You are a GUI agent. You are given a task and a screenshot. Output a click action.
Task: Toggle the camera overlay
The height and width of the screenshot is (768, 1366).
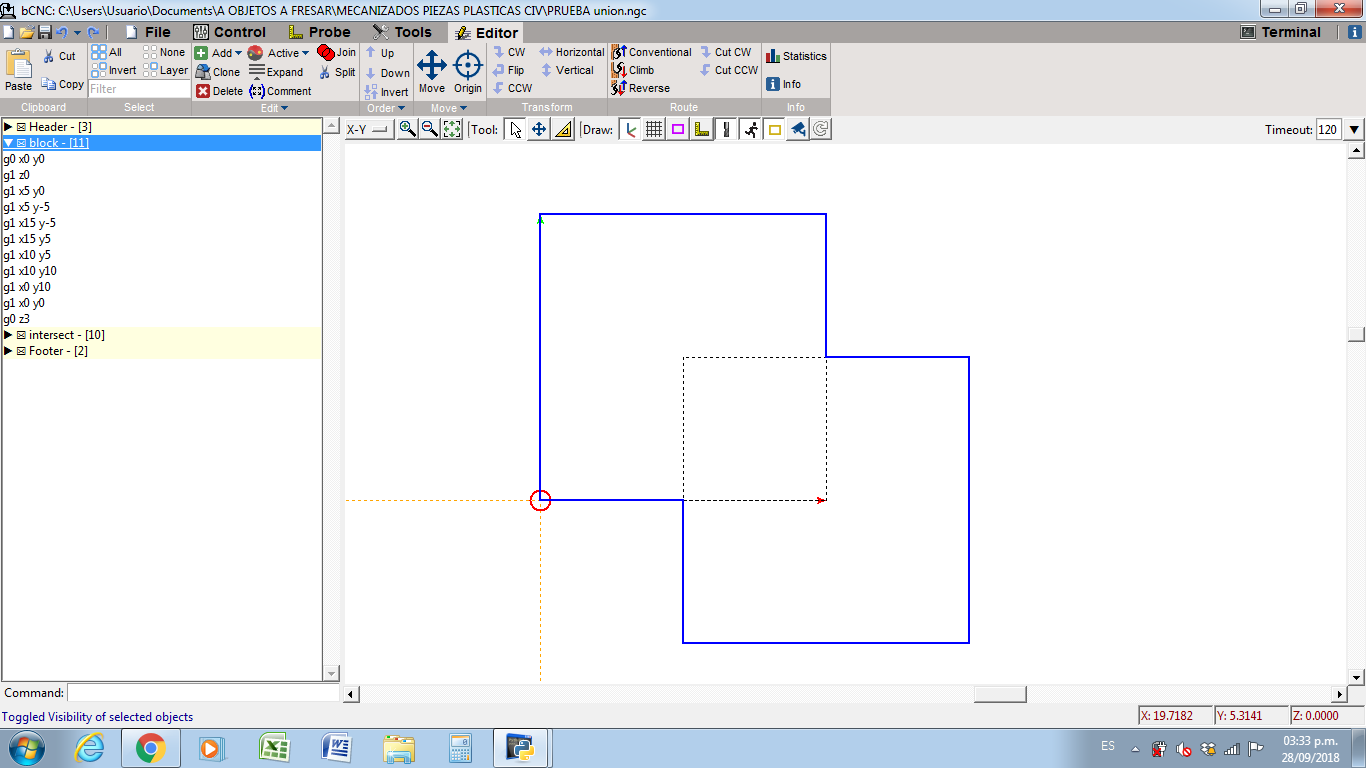[798, 129]
